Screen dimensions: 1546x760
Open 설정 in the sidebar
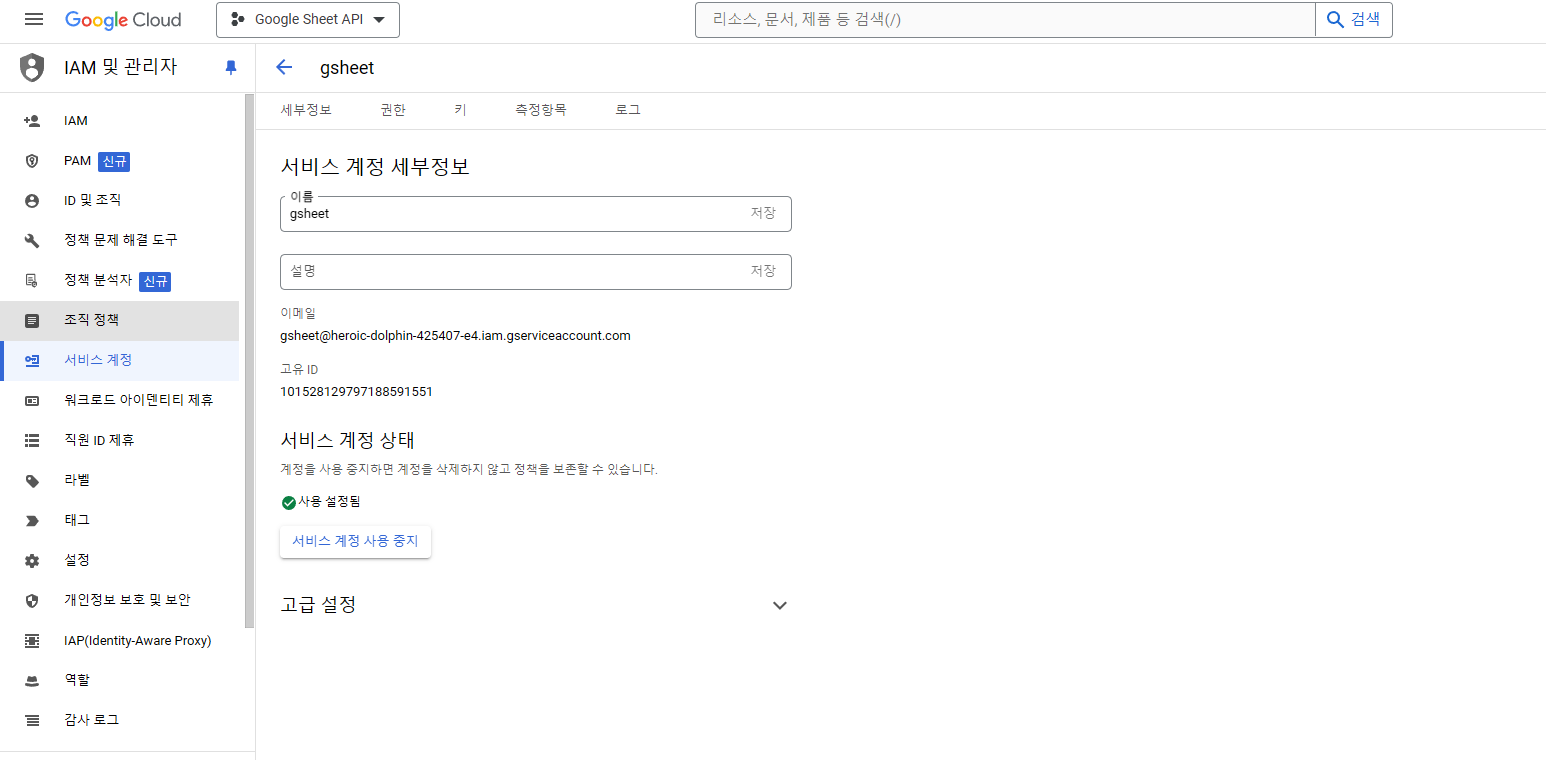pyautogui.click(x=120, y=561)
